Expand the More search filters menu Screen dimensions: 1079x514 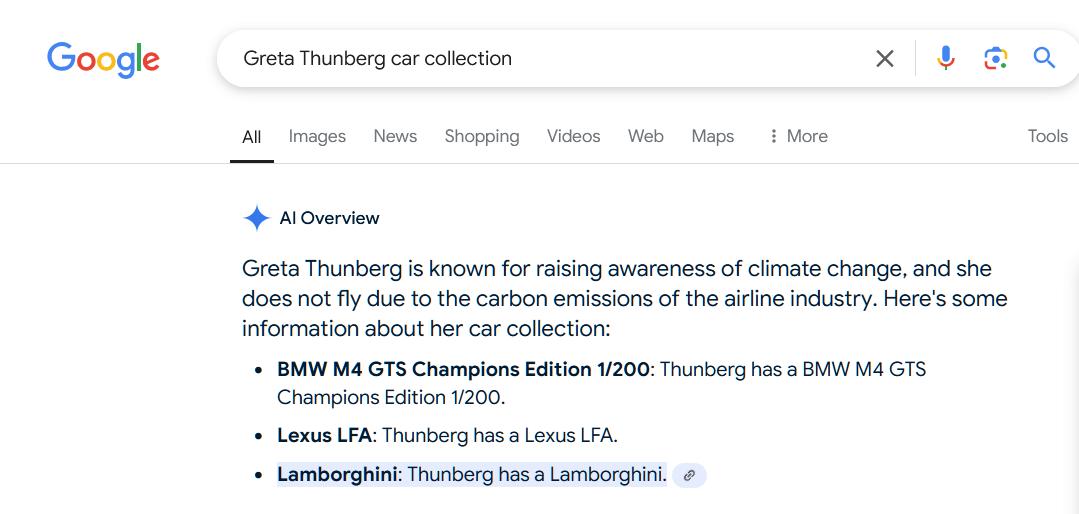pyautogui.click(x=797, y=136)
